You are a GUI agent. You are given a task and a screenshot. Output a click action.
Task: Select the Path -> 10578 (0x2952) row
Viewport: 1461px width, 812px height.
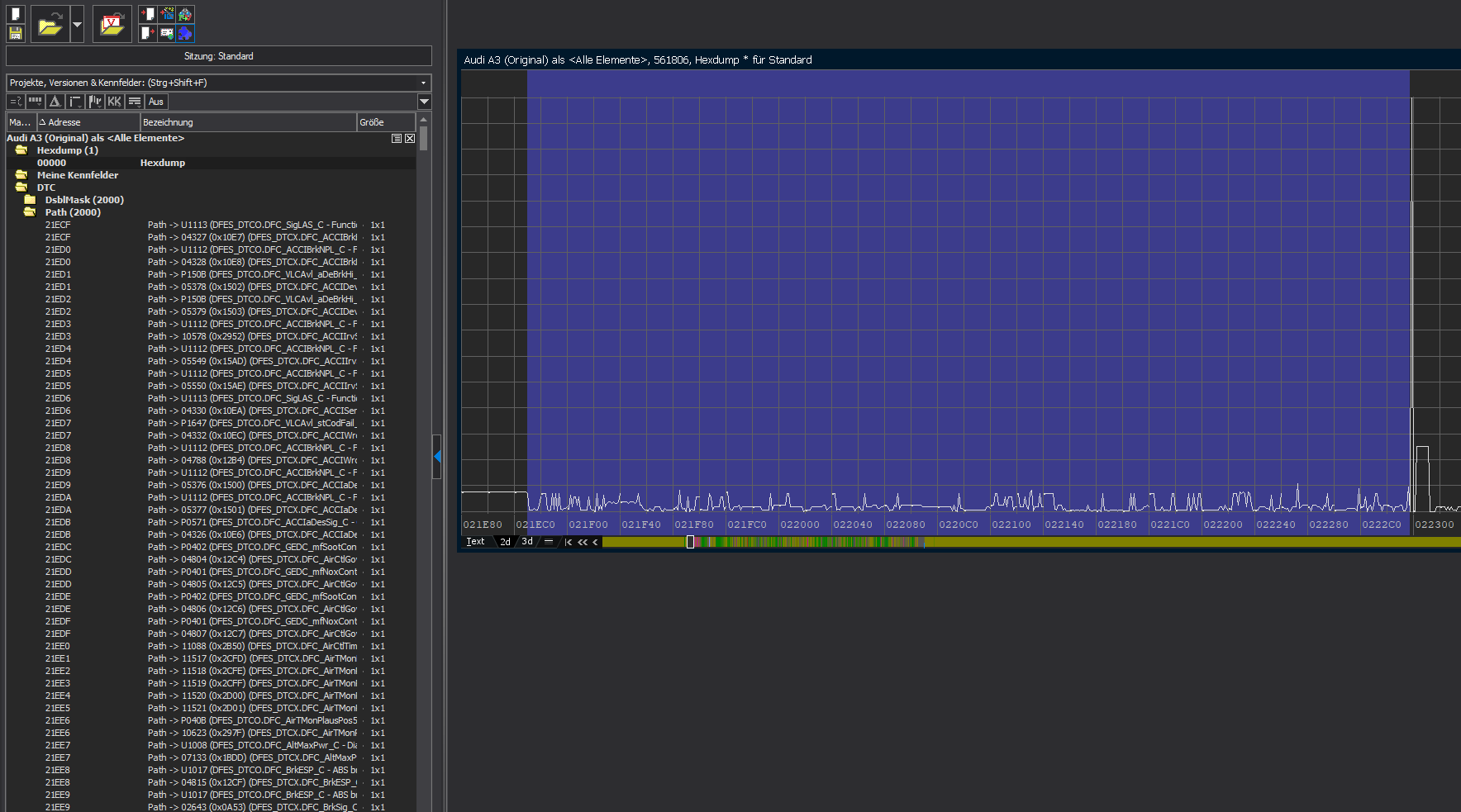pos(211,336)
